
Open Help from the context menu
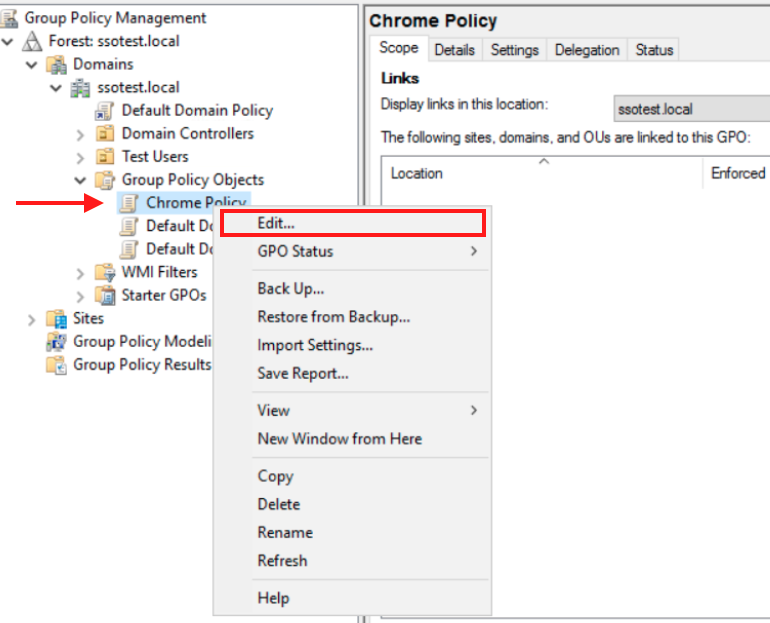[x=274, y=598]
